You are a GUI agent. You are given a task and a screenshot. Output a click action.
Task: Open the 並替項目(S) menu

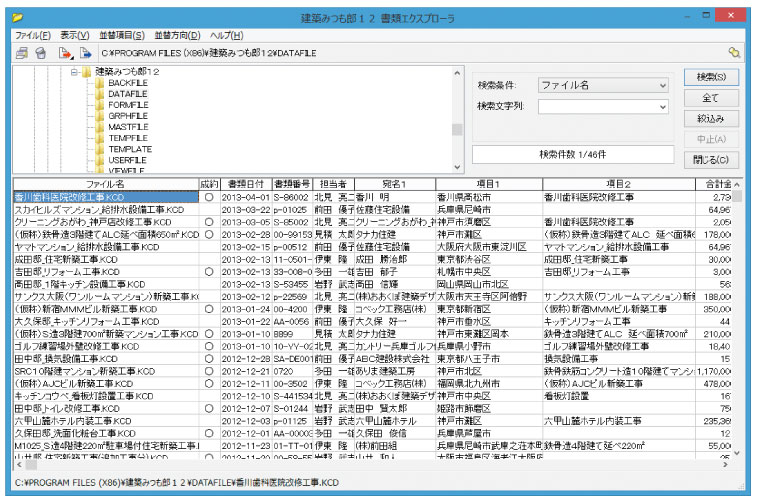point(122,35)
